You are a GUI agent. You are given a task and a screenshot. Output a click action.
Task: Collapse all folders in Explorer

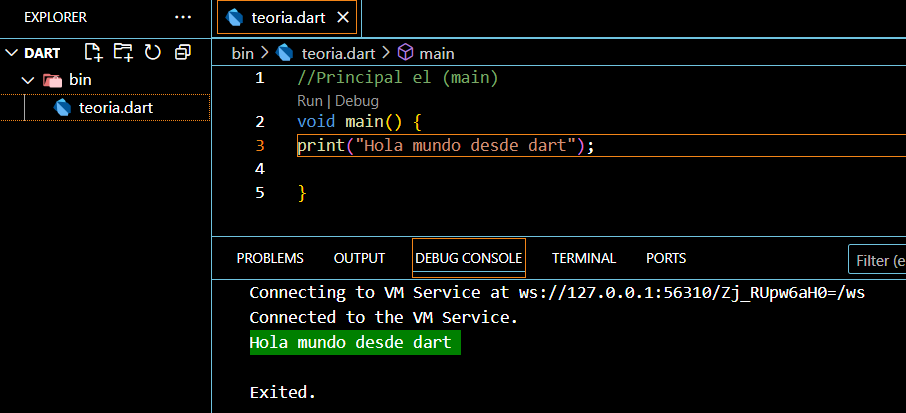tap(183, 52)
